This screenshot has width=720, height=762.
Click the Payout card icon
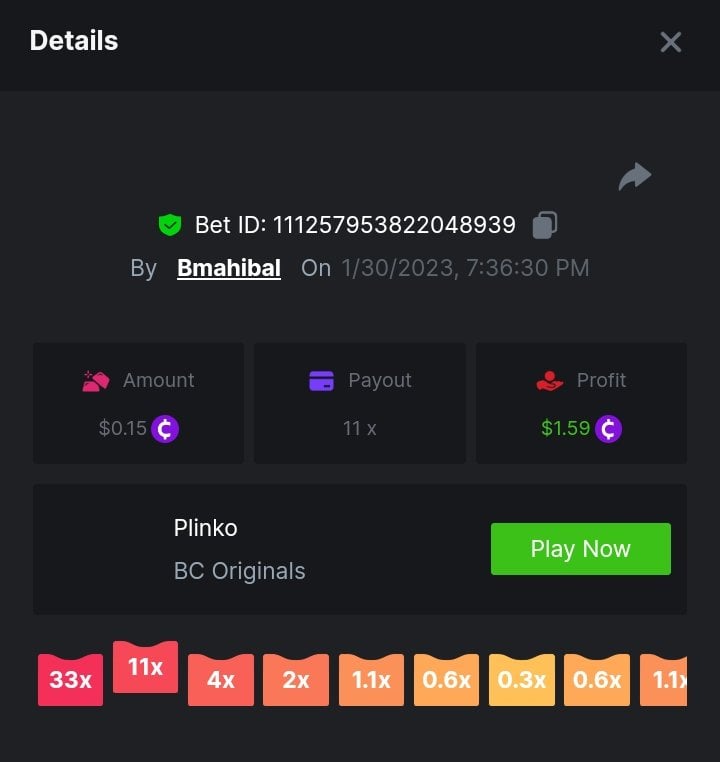pyautogui.click(x=321, y=381)
